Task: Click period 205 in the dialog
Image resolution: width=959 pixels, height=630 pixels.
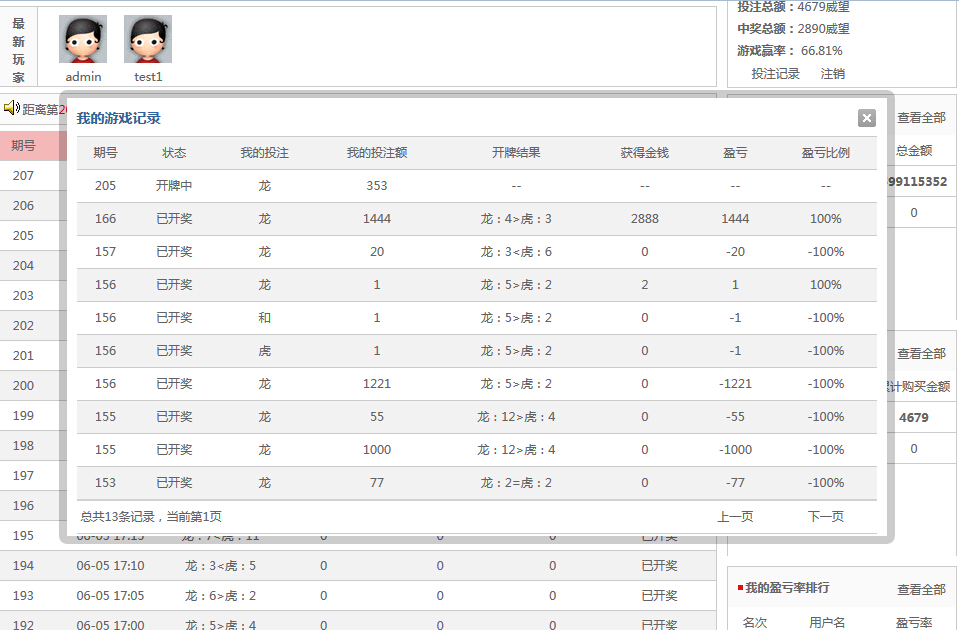Action: point(105,186)
